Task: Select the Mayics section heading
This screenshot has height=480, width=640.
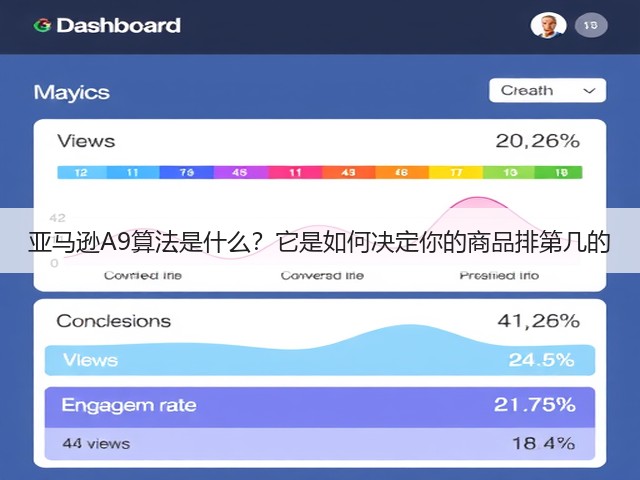Action: (x=72, y=92)
